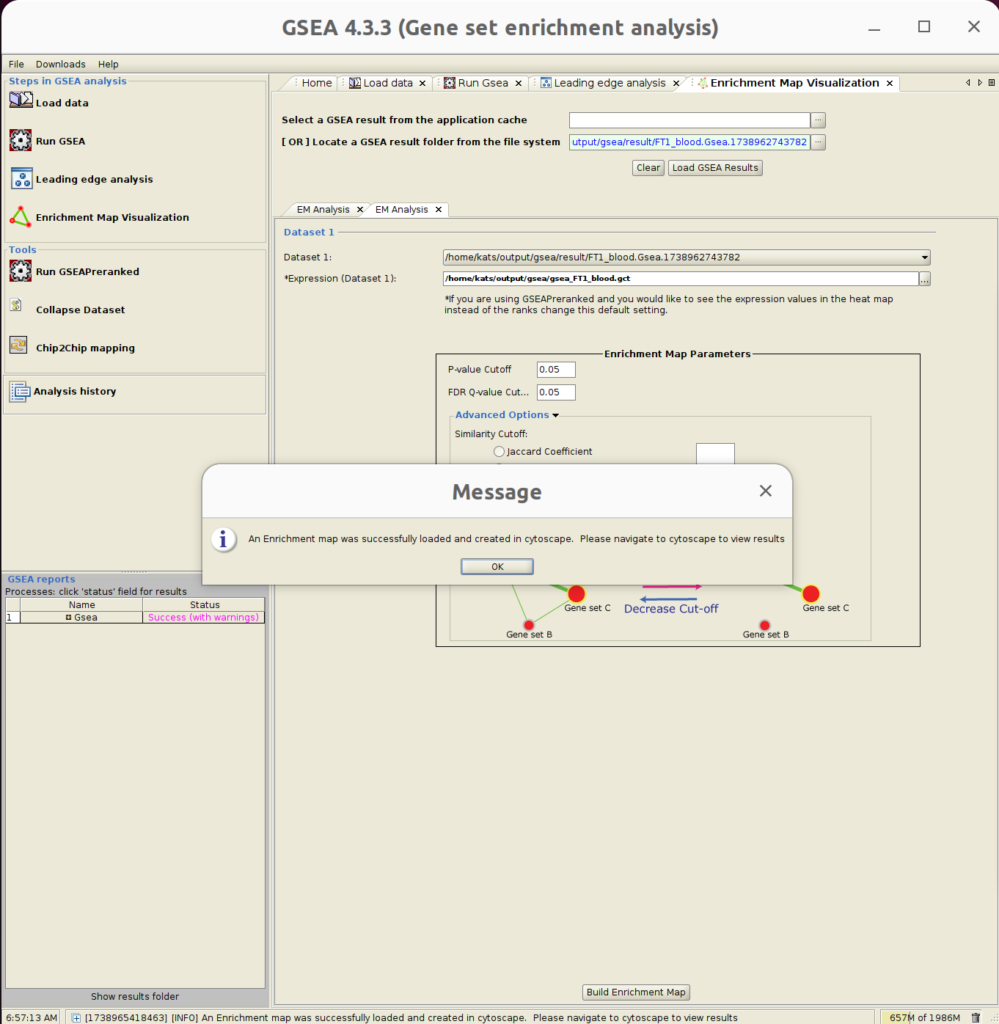
Task: Click the info icon in Message dialog
Action: [x=223, y=539]
